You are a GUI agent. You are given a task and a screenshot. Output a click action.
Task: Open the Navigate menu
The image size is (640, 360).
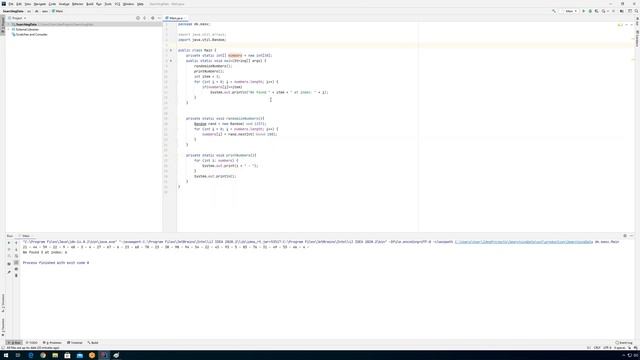coord(40,4)
